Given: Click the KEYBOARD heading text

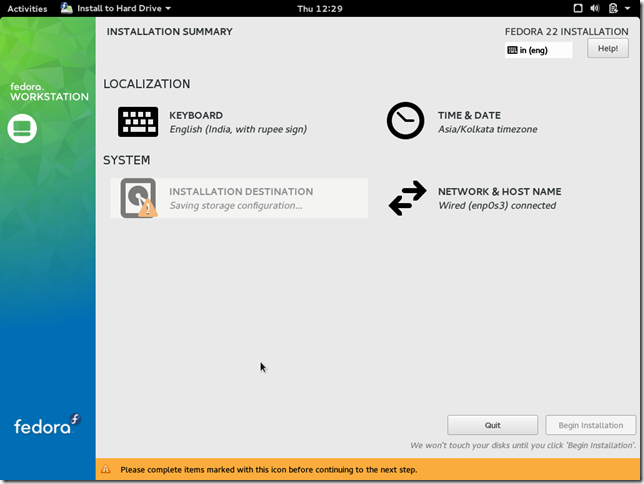Looking at the screenshot, I should pyautogui.click(x=196, y=115).
